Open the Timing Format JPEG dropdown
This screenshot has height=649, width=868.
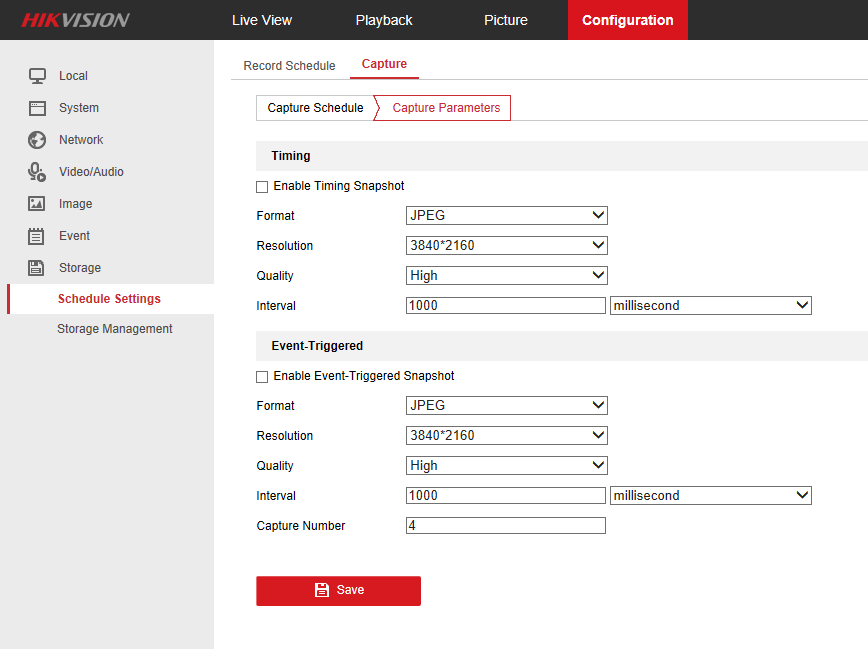tap(507, 216)
